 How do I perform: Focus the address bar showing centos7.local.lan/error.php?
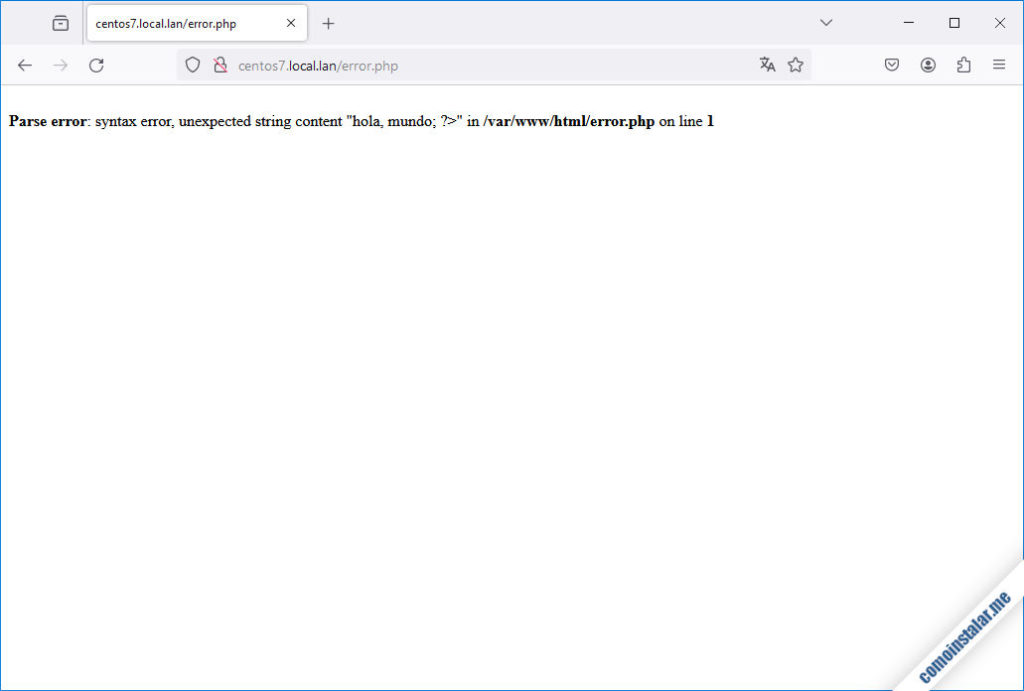coord(450,65)
